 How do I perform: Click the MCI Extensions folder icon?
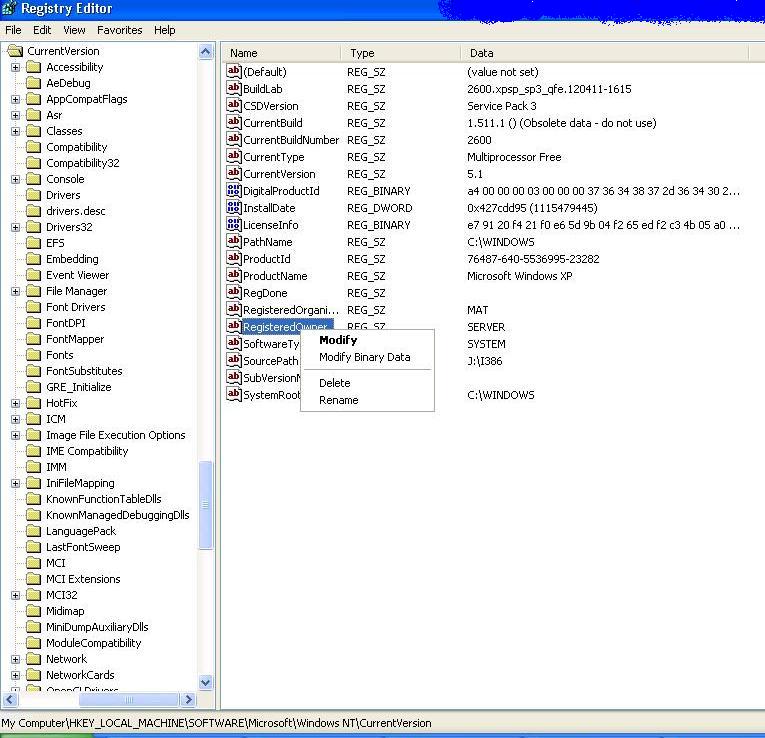tap(33, 579)
